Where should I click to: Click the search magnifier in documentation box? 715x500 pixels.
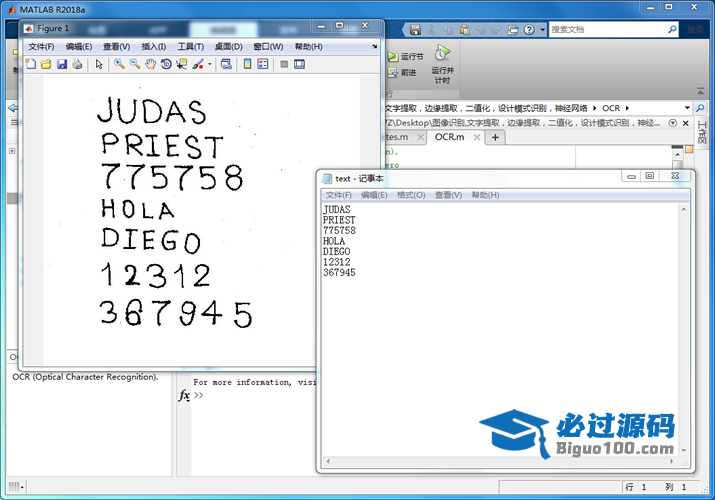[672, 30]
